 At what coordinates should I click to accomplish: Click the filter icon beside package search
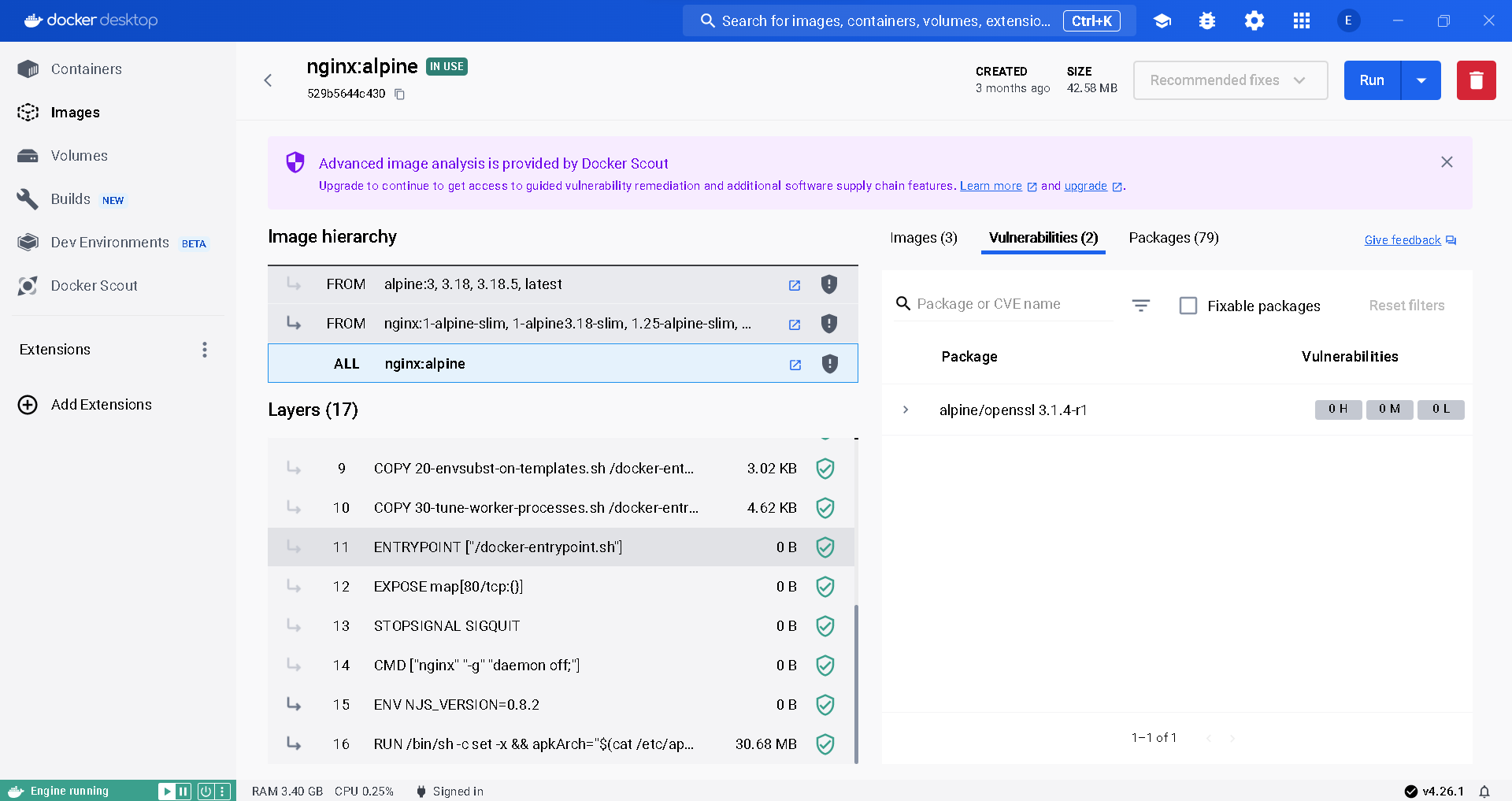(1141, 305)
